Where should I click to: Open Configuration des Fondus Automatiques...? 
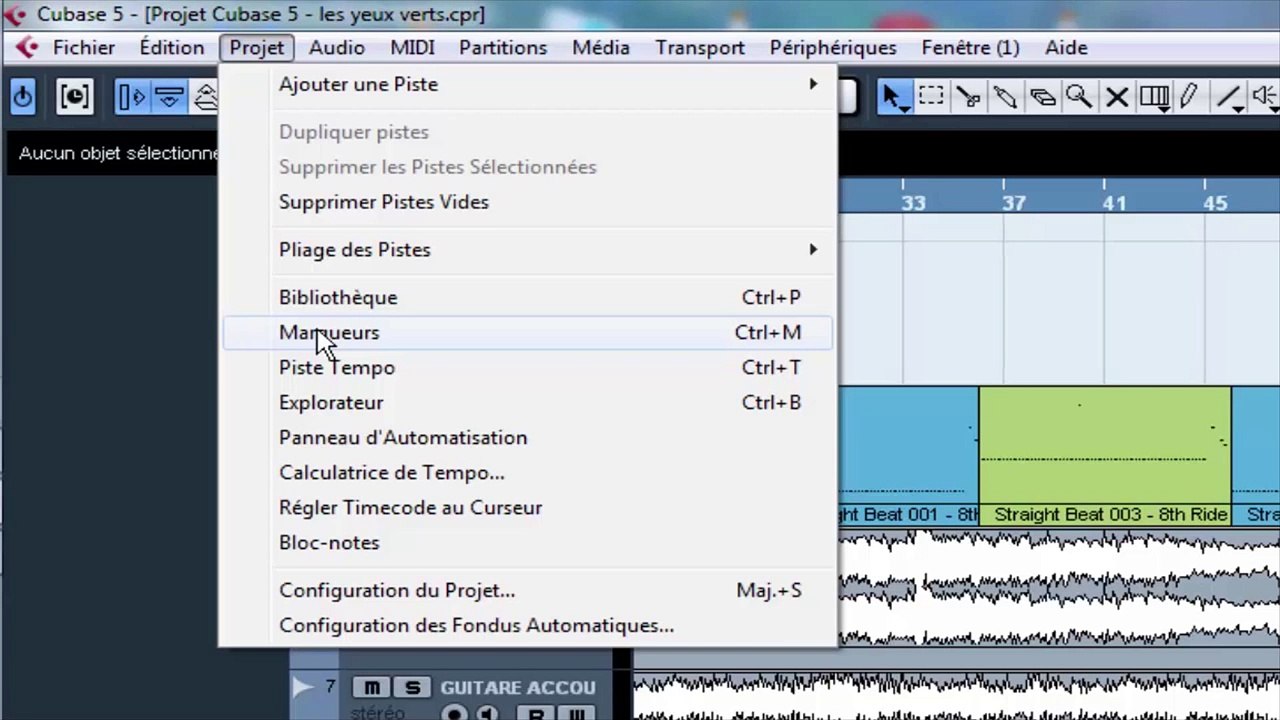(x=527, y=625)
